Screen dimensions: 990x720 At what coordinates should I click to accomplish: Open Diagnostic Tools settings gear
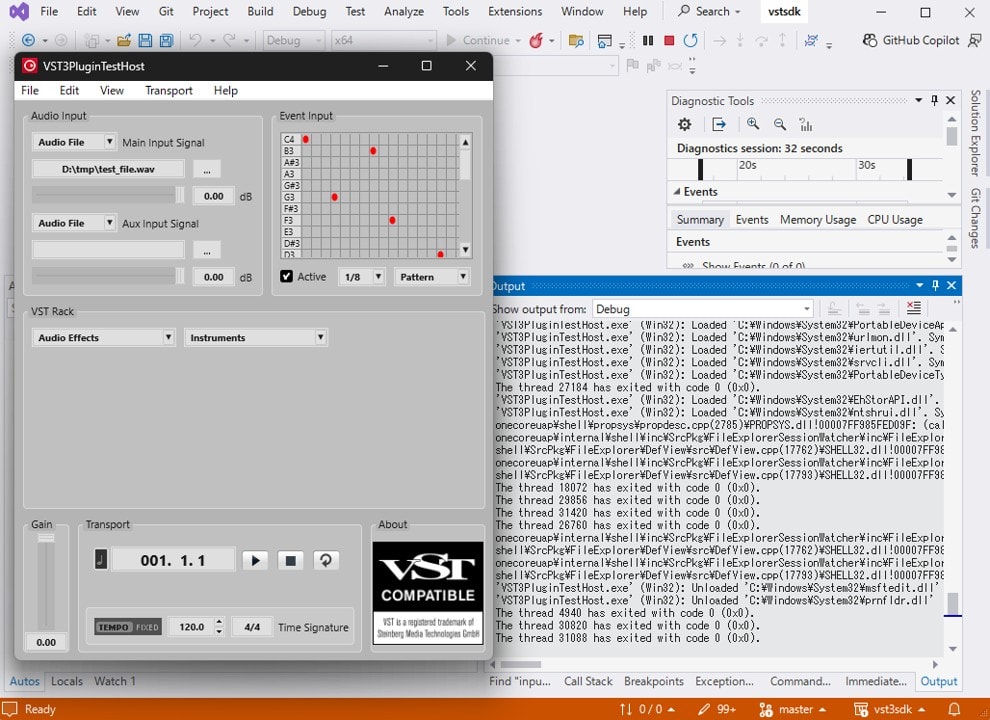point(684,124)
